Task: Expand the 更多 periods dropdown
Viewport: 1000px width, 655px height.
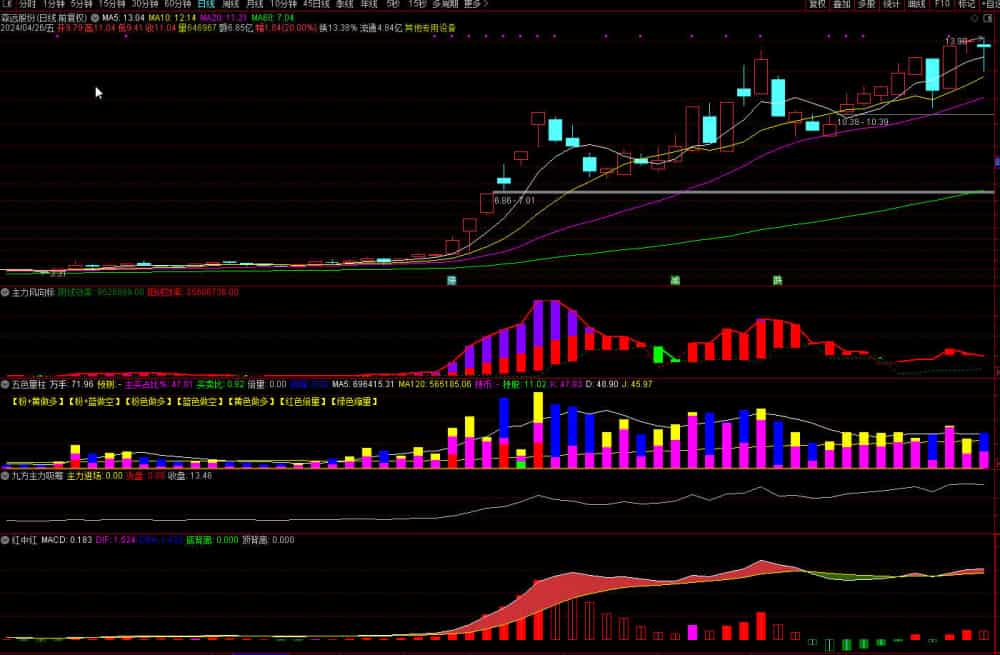Action: pyautogui.click(x=476, y=4)
